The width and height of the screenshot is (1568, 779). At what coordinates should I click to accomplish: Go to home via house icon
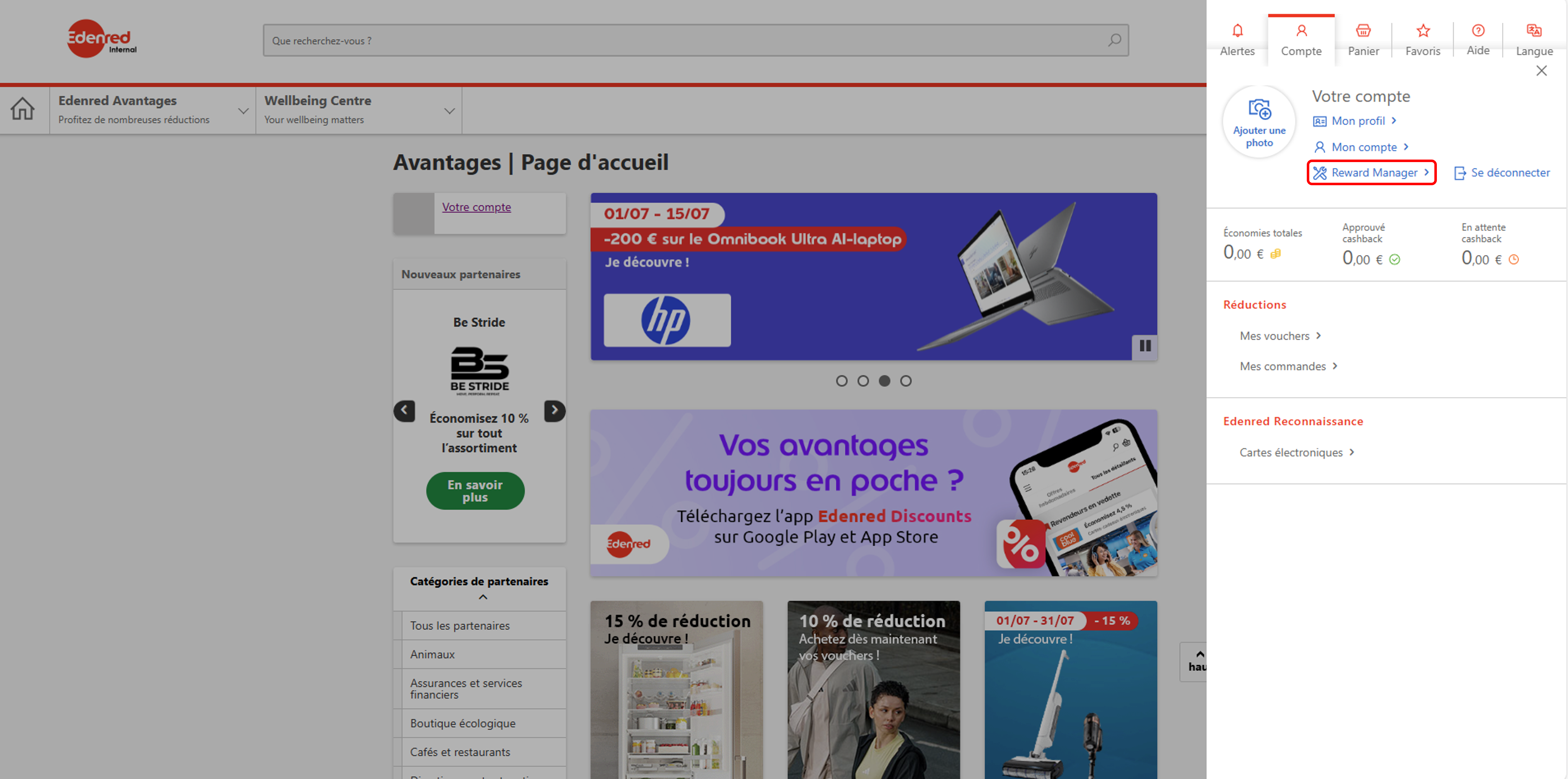pyautogui.click(x=22, y=110)
